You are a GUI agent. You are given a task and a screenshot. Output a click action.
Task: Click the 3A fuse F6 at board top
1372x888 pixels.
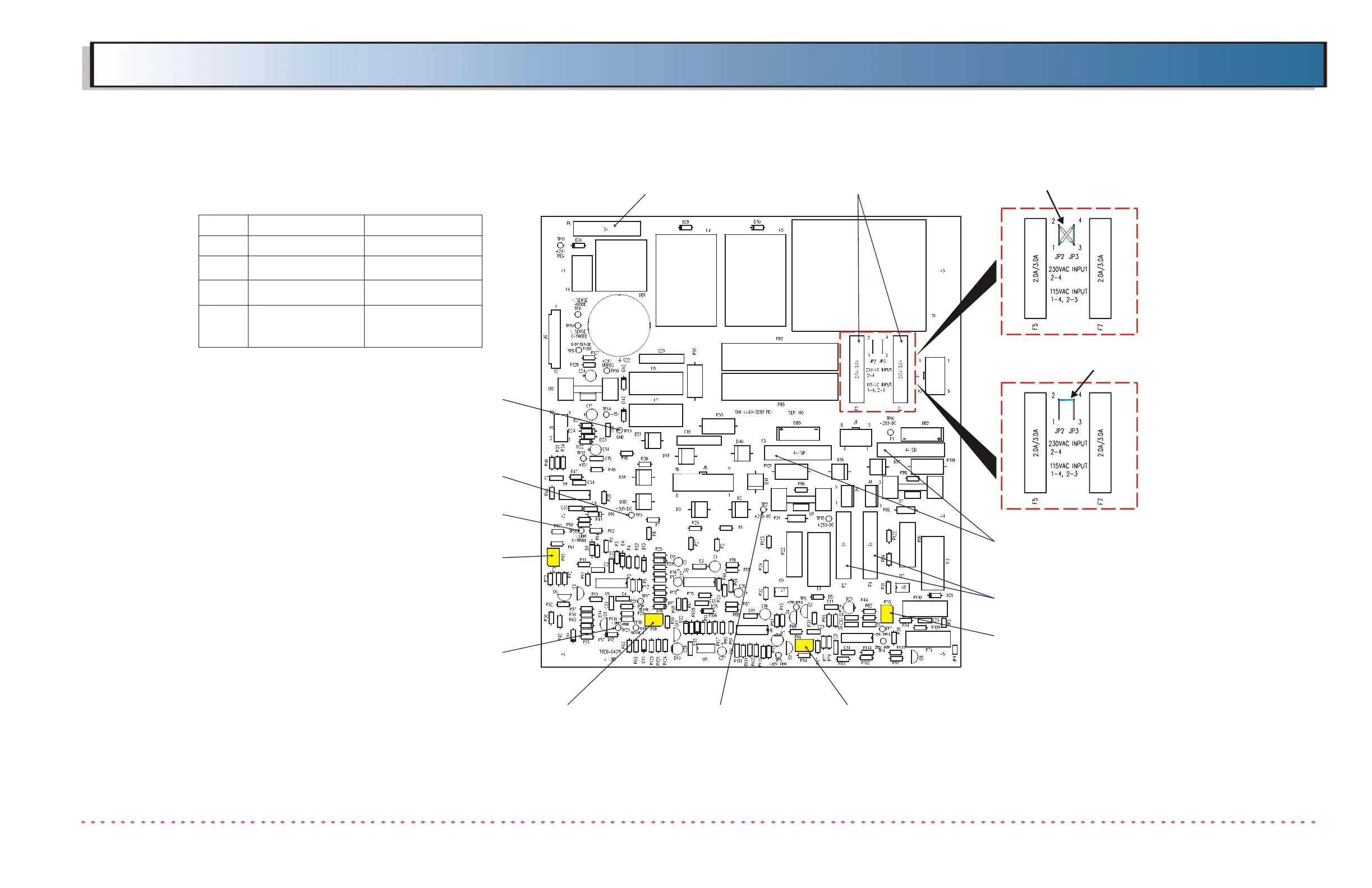[x=606, y=229]
